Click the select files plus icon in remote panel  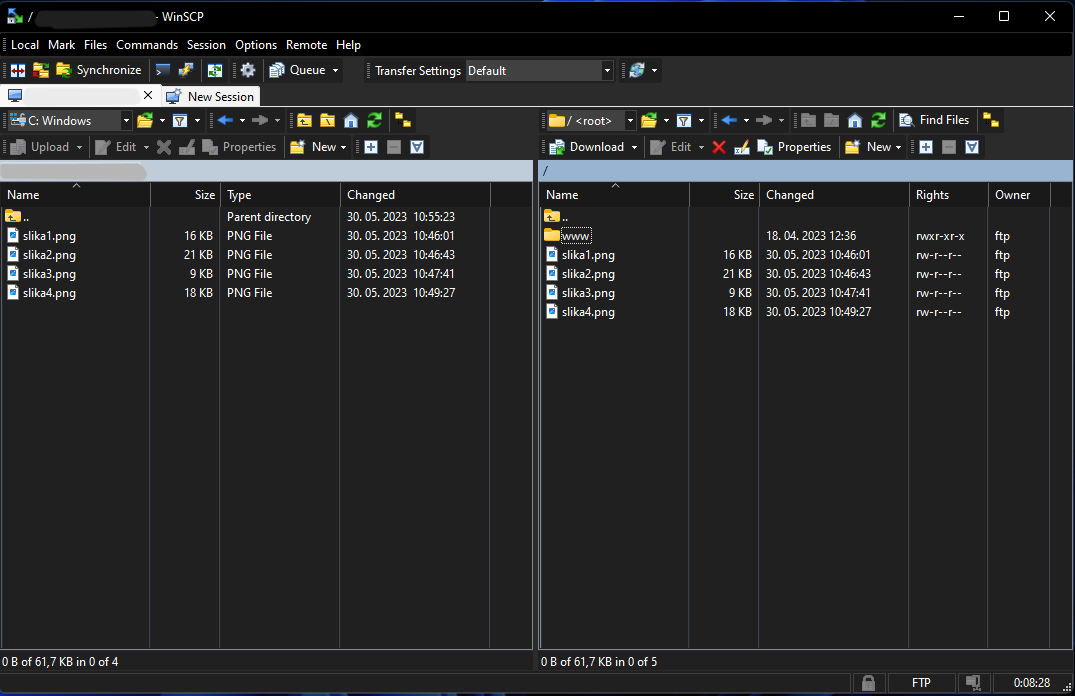pos(926,147)
